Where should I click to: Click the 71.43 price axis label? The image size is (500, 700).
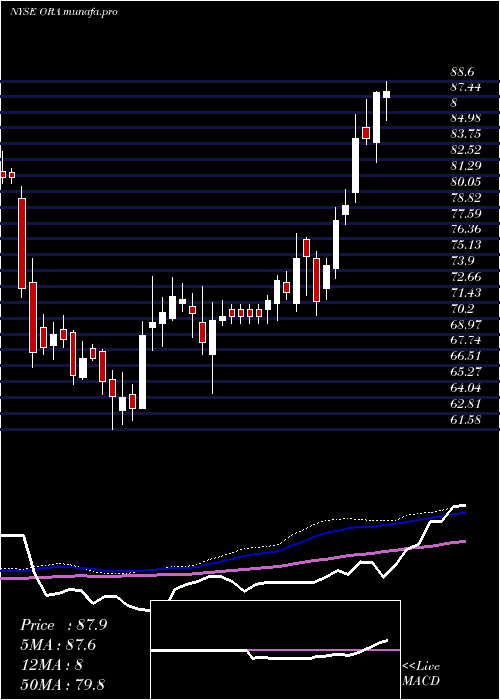(465, 293)
